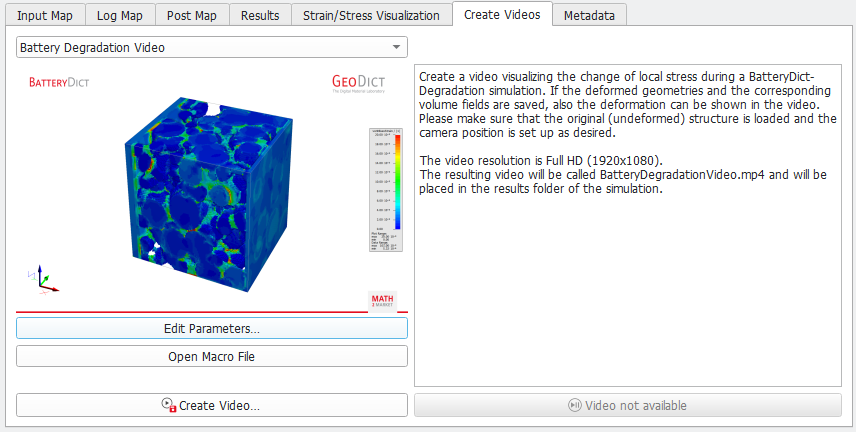Click the battery cube preview thumbnail
Viewport: 856px width, 432px height.
point(208,192)
